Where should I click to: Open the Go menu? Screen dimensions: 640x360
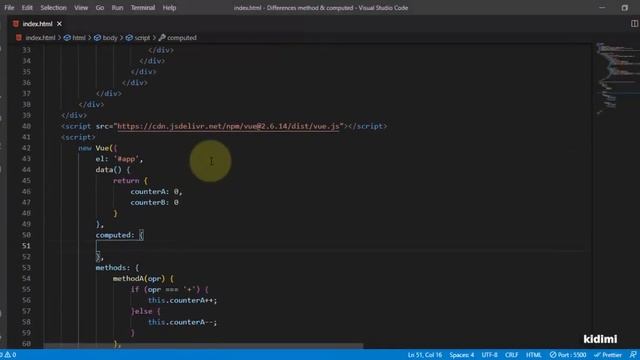click(100, 8)
